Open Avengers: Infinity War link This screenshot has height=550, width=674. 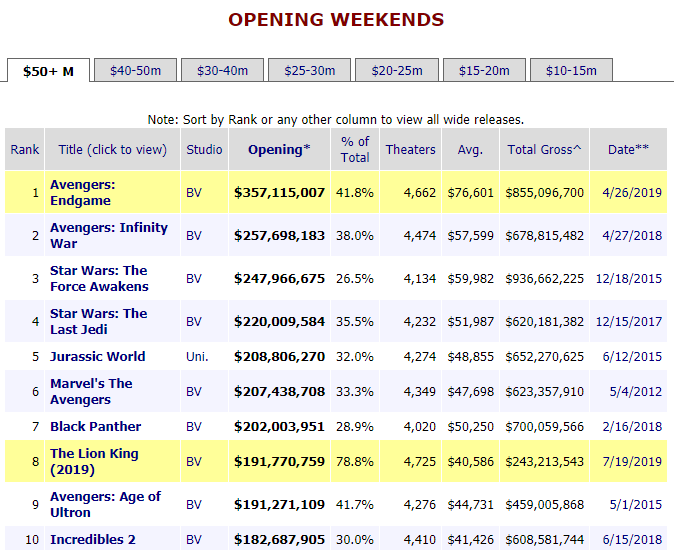[109, 235]
